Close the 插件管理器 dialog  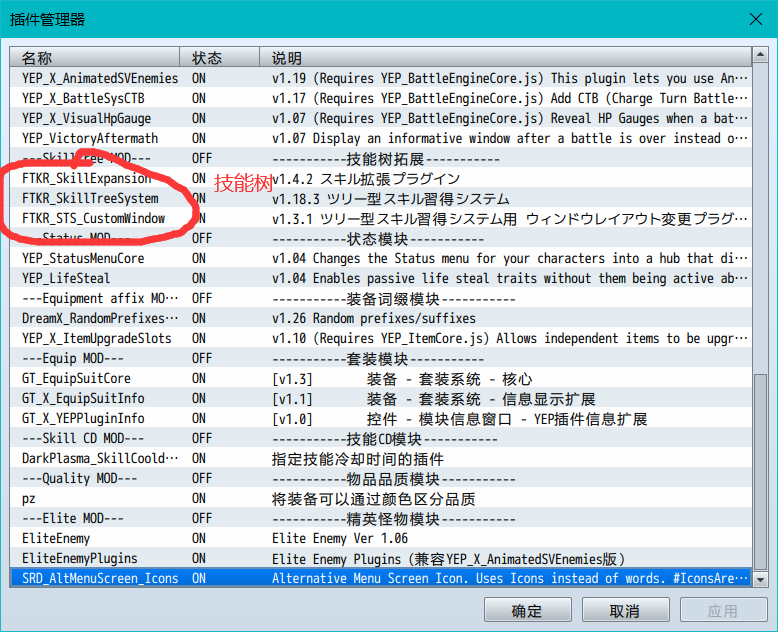756,19
